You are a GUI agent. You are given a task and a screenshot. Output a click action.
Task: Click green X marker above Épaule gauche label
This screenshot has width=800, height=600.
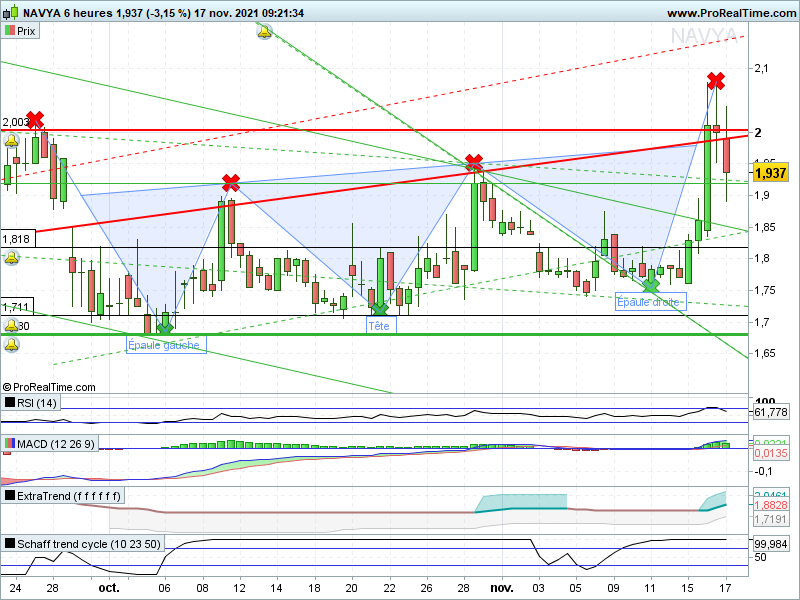tap(164, 328)
